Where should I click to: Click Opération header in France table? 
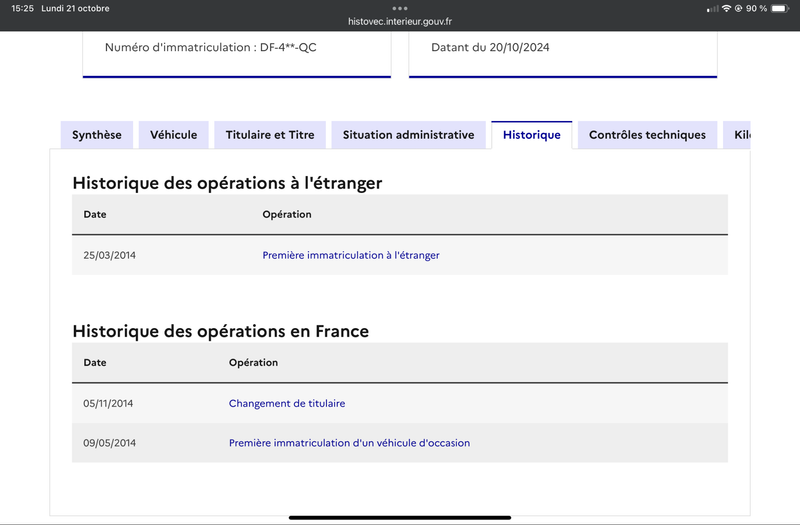(253, 363)
